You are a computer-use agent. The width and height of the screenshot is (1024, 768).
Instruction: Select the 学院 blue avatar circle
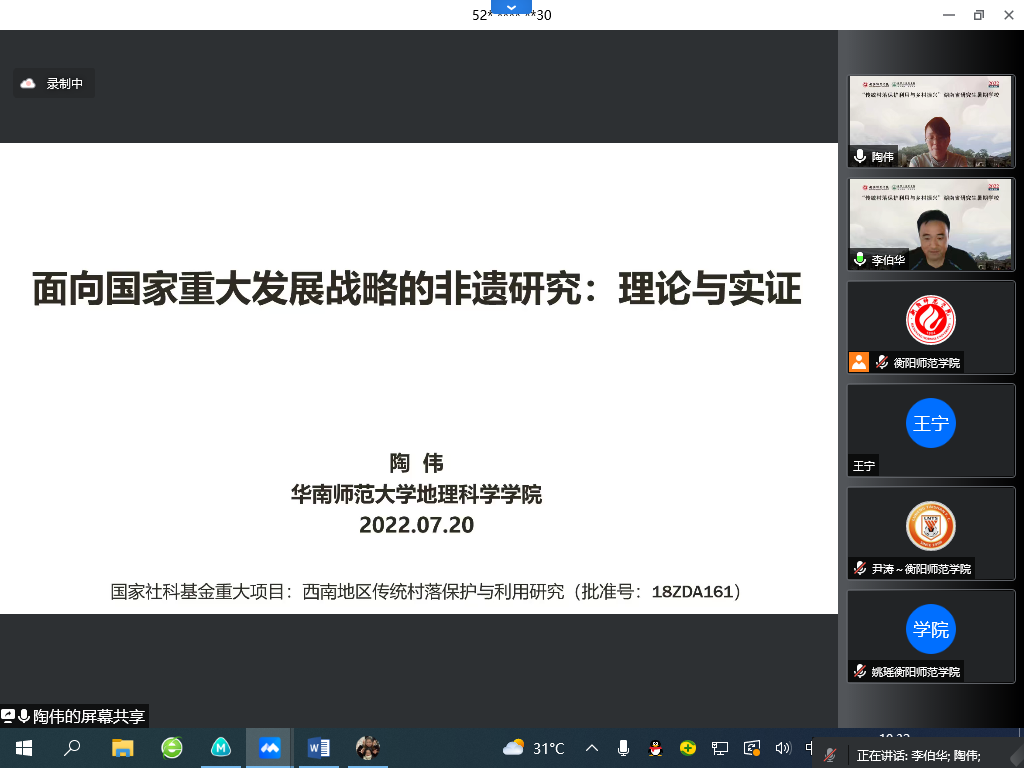931,629
